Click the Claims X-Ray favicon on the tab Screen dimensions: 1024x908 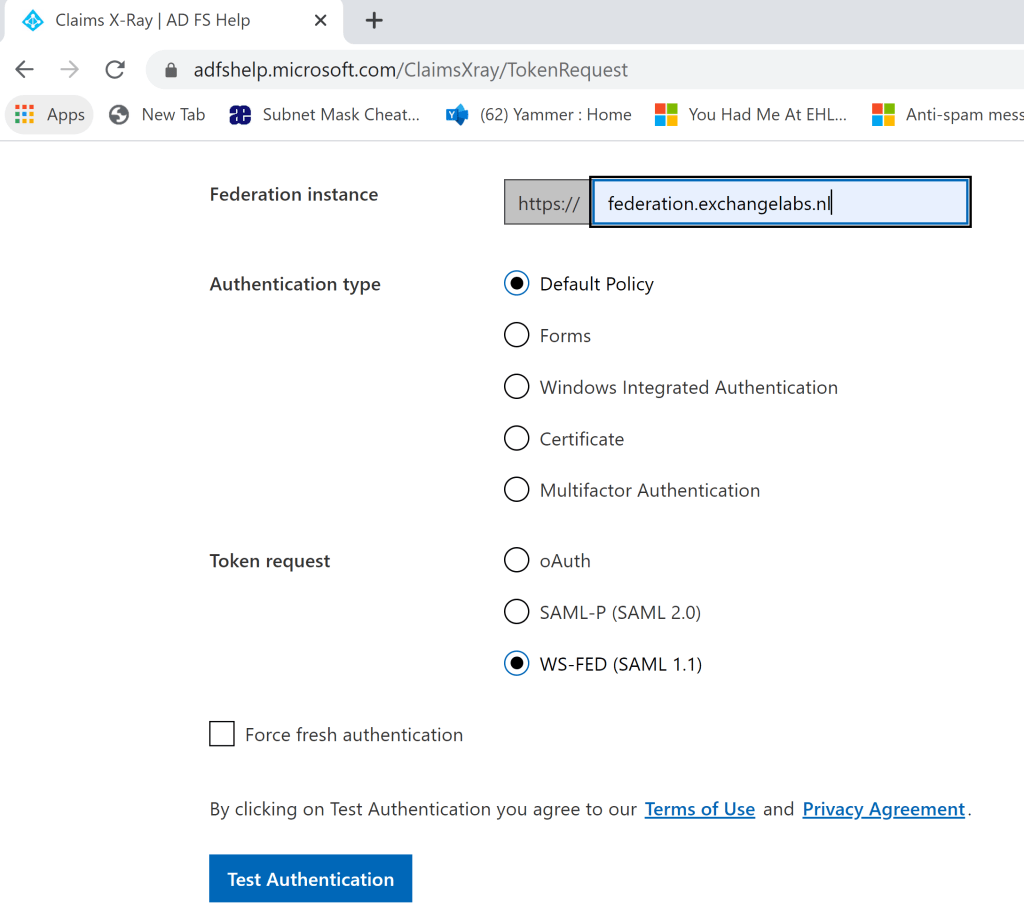click(30, 19)
